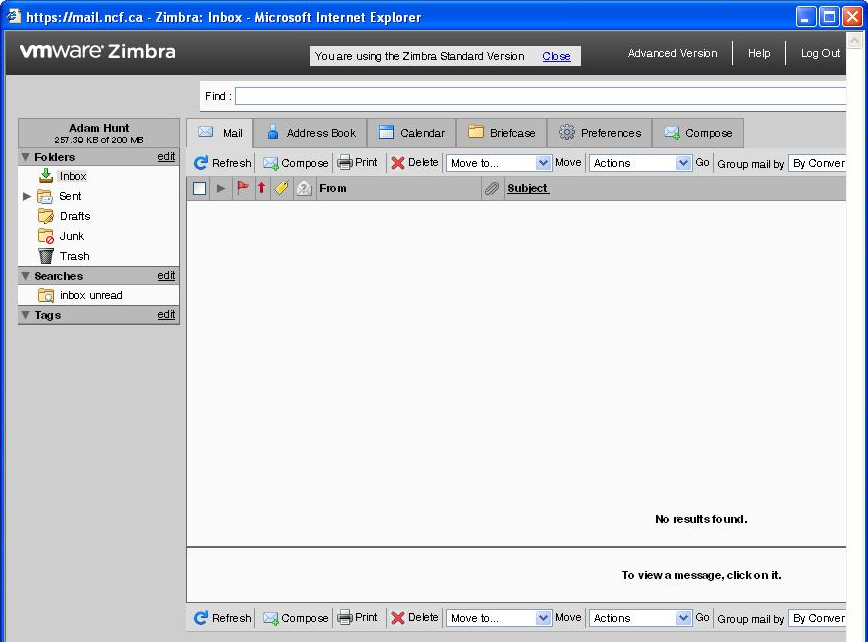Click the Advanced Version link
The width and height of the screenshot is (868, 642).
(672, 53)
